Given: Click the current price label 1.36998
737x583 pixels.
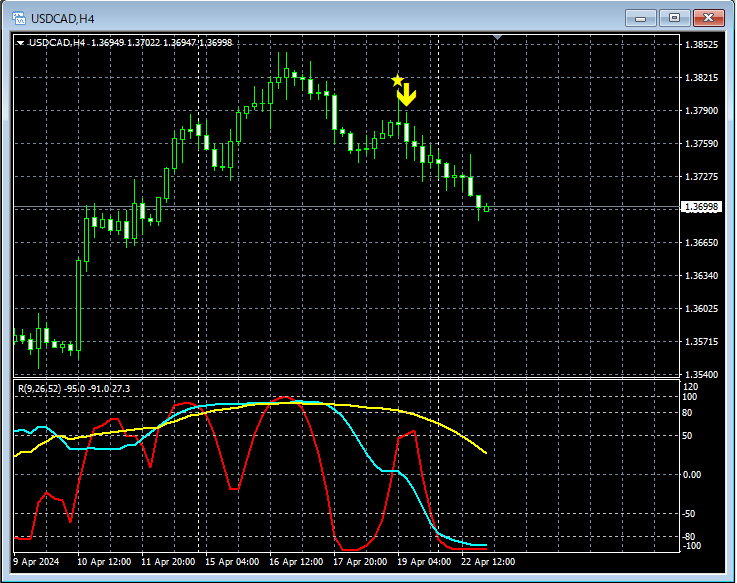Looking at the screenshot, I should 701,207.
